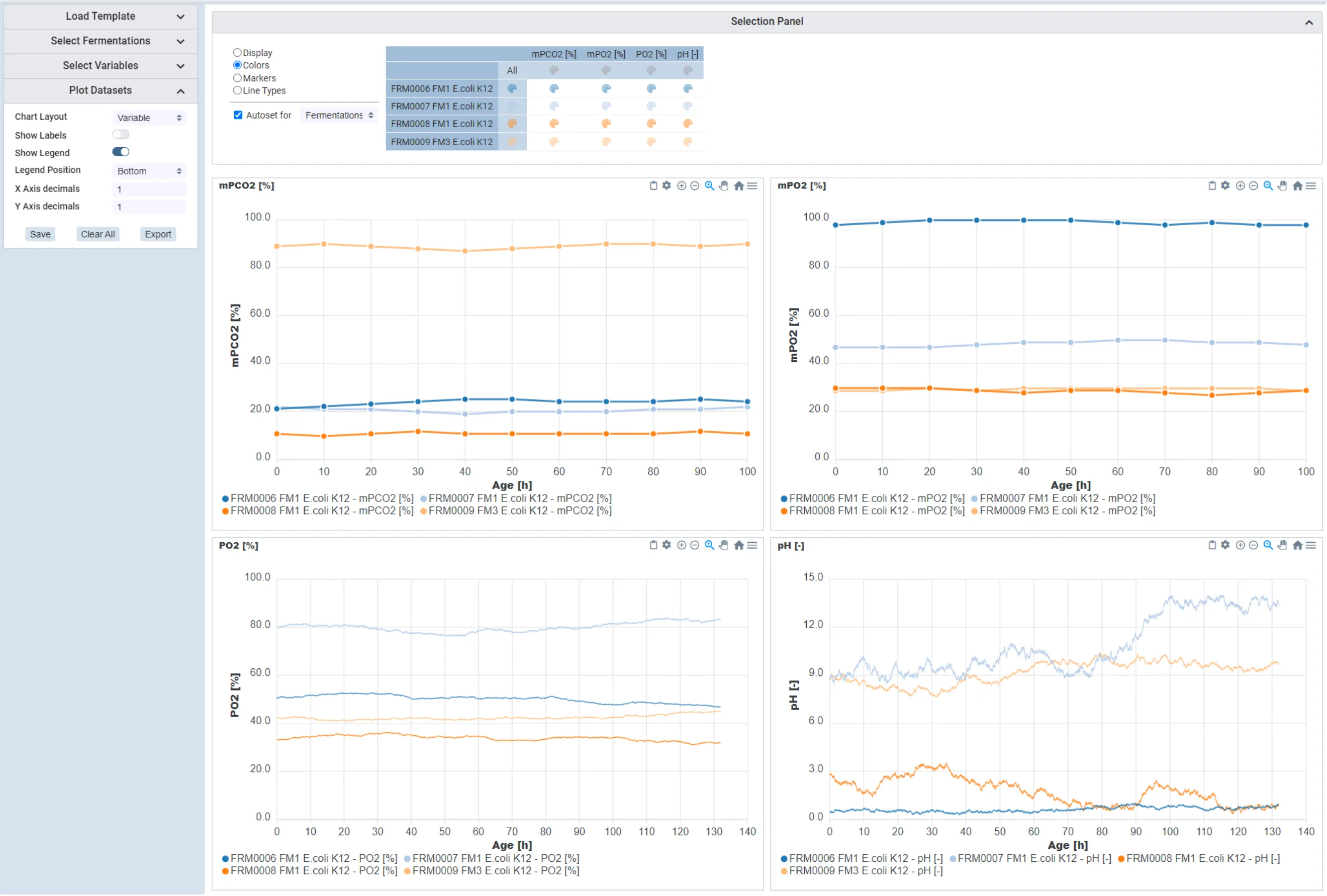Open the Chart Layout dropdown

tap(149, 118)
